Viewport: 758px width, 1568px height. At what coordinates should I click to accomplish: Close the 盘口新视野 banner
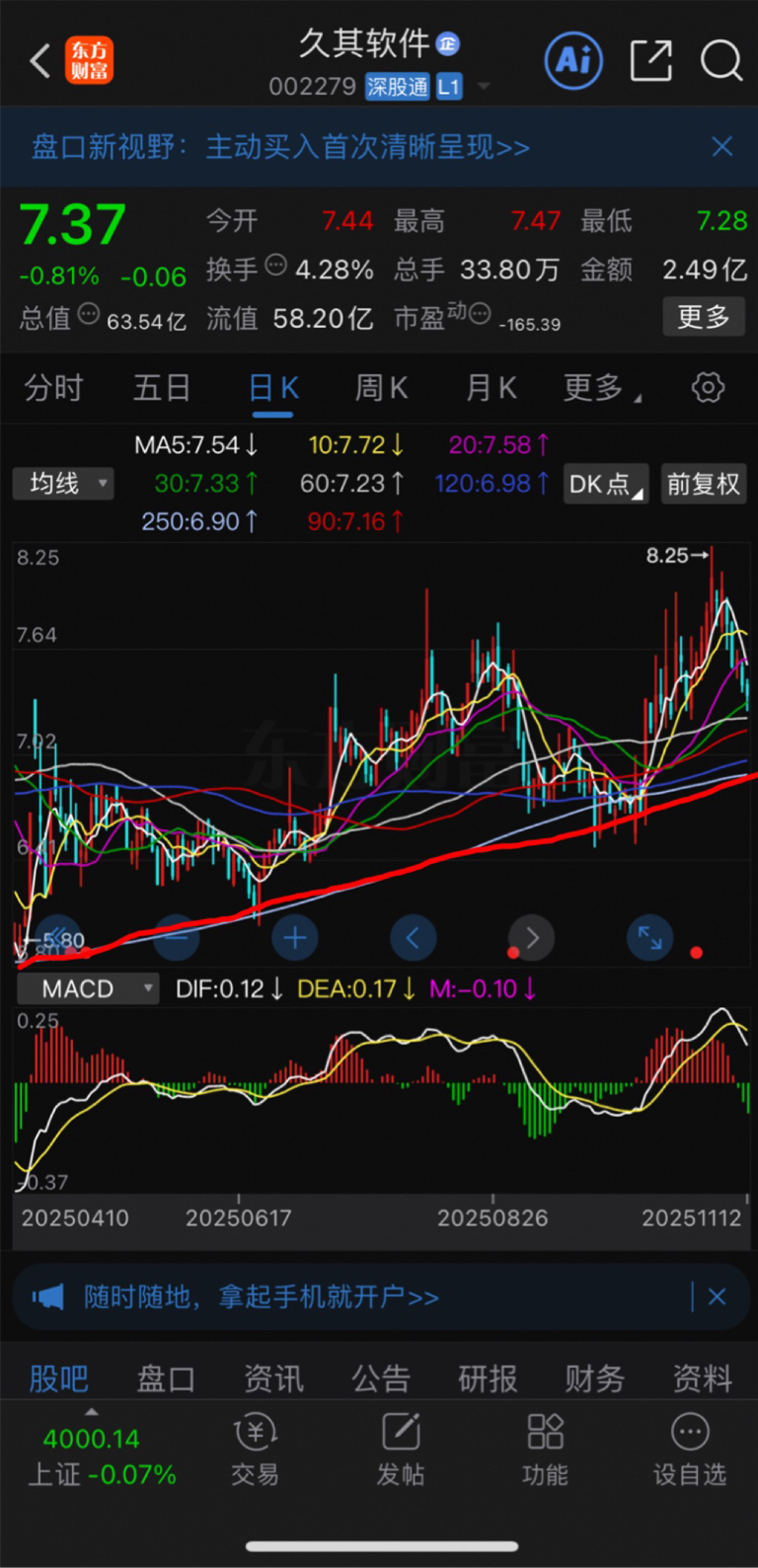pyautogui.click(x=722, y=147)
